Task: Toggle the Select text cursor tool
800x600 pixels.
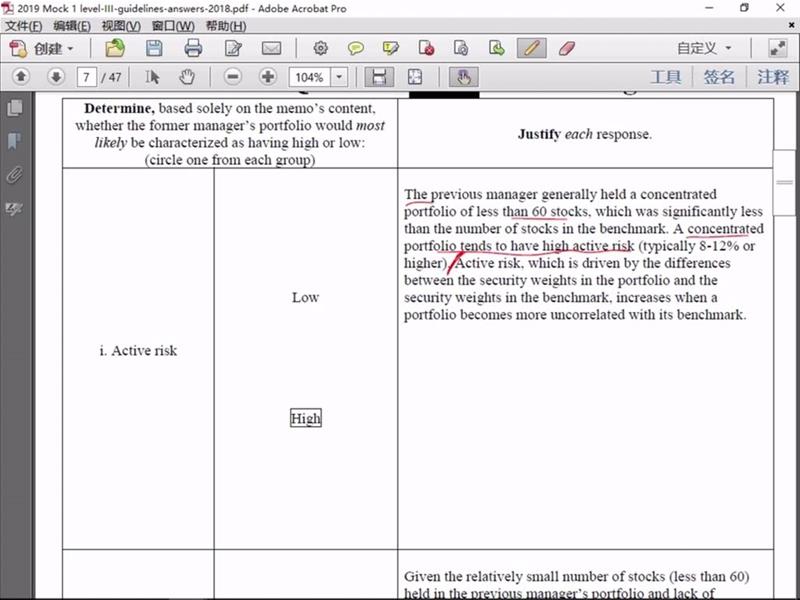Action: 152,77
